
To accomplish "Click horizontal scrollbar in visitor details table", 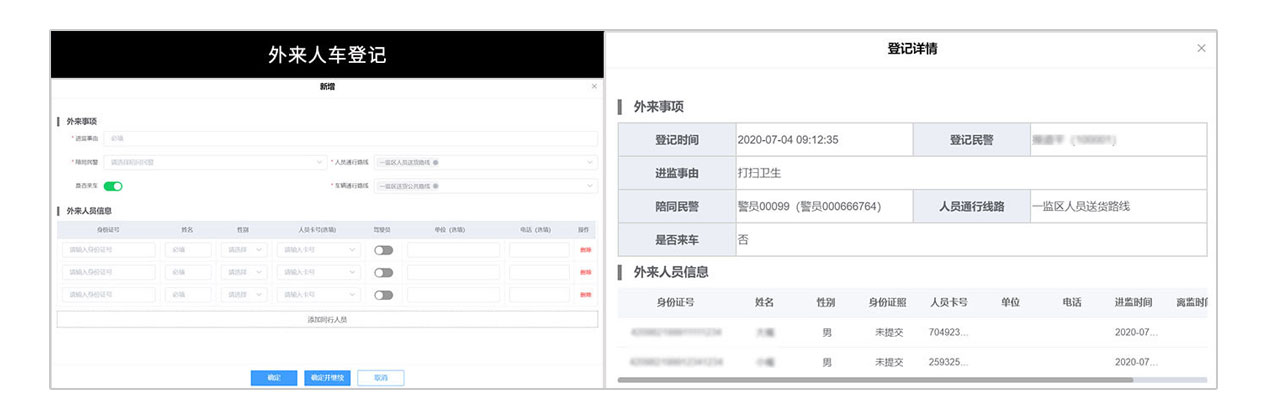I will (x=875, y=380).
